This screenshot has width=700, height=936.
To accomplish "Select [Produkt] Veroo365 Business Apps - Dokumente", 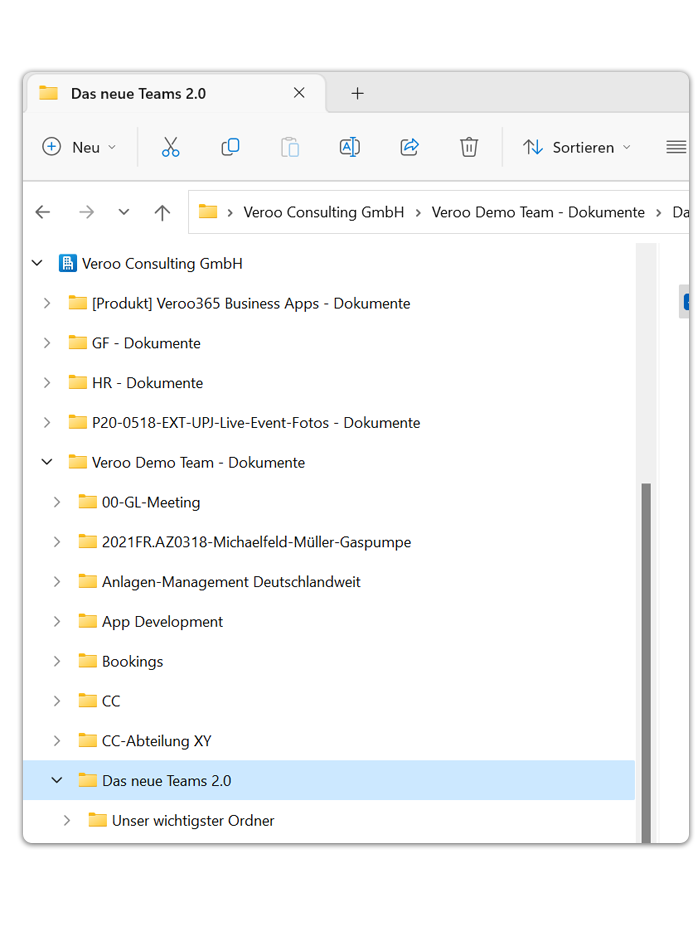I will tap(251, 303).
